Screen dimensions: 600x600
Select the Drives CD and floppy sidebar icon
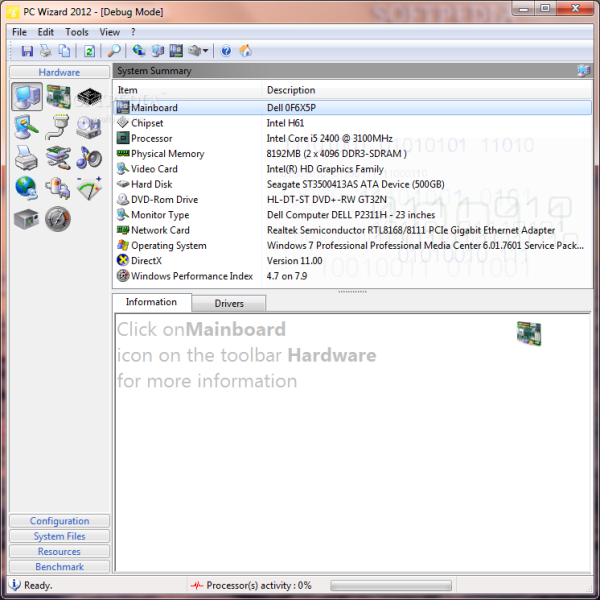coord(89,127)
